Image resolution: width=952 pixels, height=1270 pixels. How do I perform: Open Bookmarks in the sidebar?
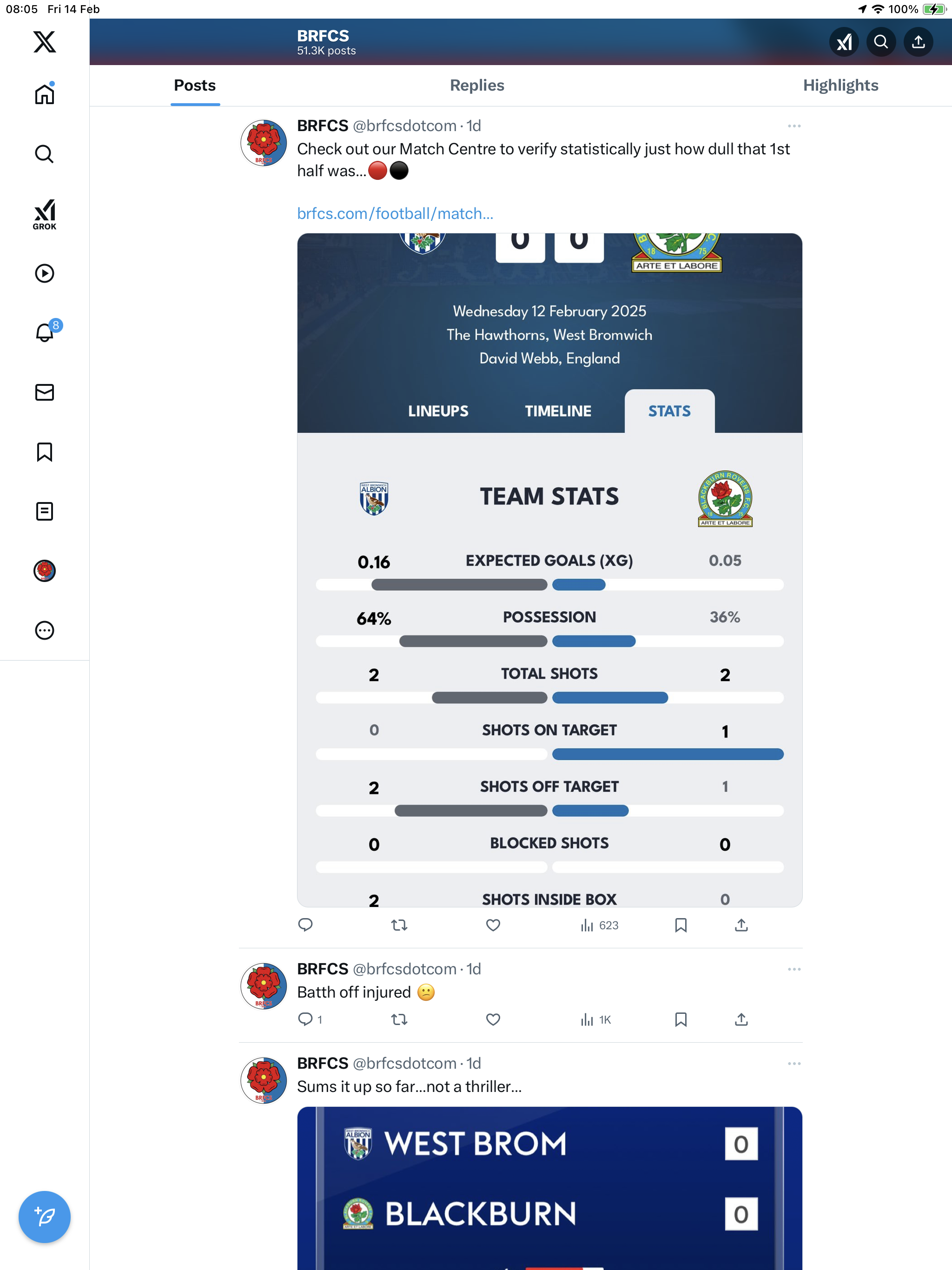44,452
